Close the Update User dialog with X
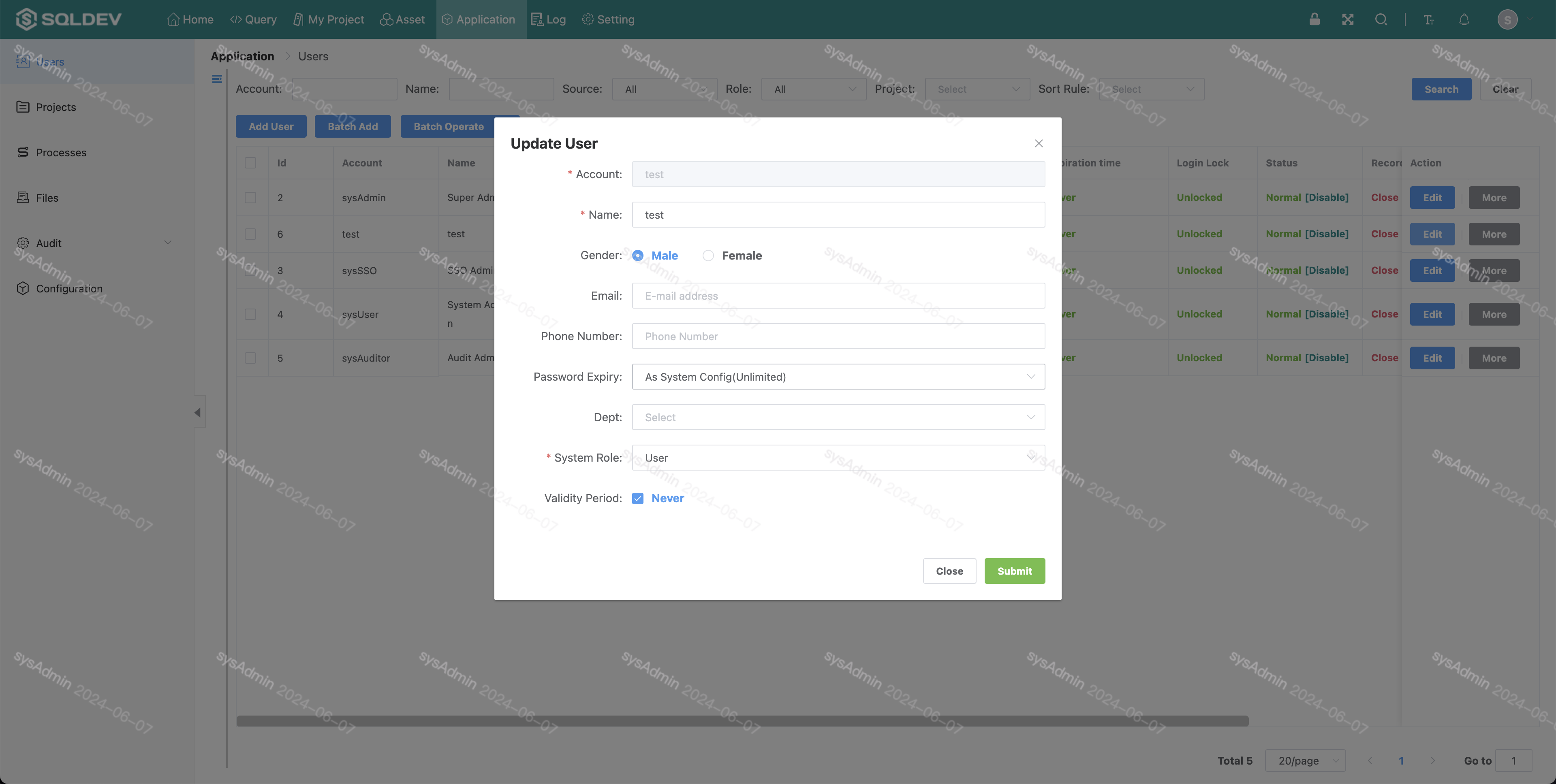1556x784 pixels. coord(1038,143)
